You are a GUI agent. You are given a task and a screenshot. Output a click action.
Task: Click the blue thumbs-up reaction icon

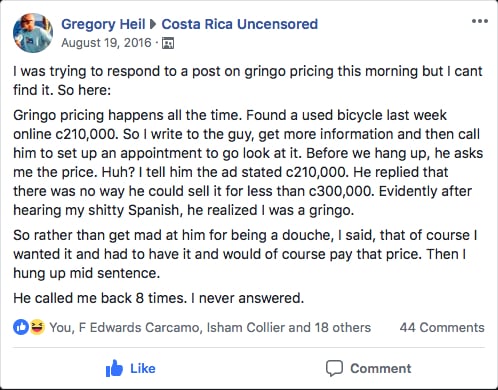21,327
